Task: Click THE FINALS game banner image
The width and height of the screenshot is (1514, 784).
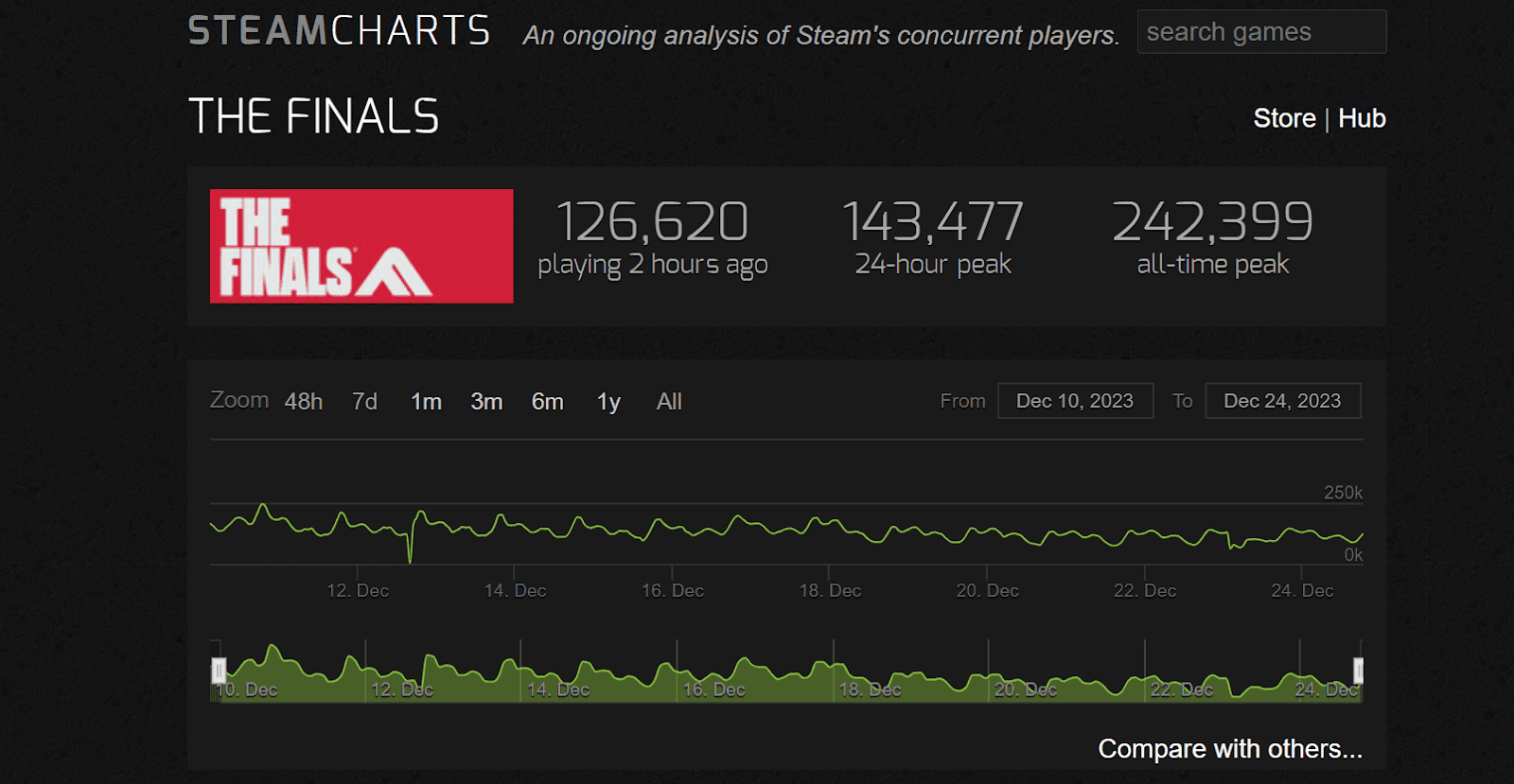Action: click(361, 246)
